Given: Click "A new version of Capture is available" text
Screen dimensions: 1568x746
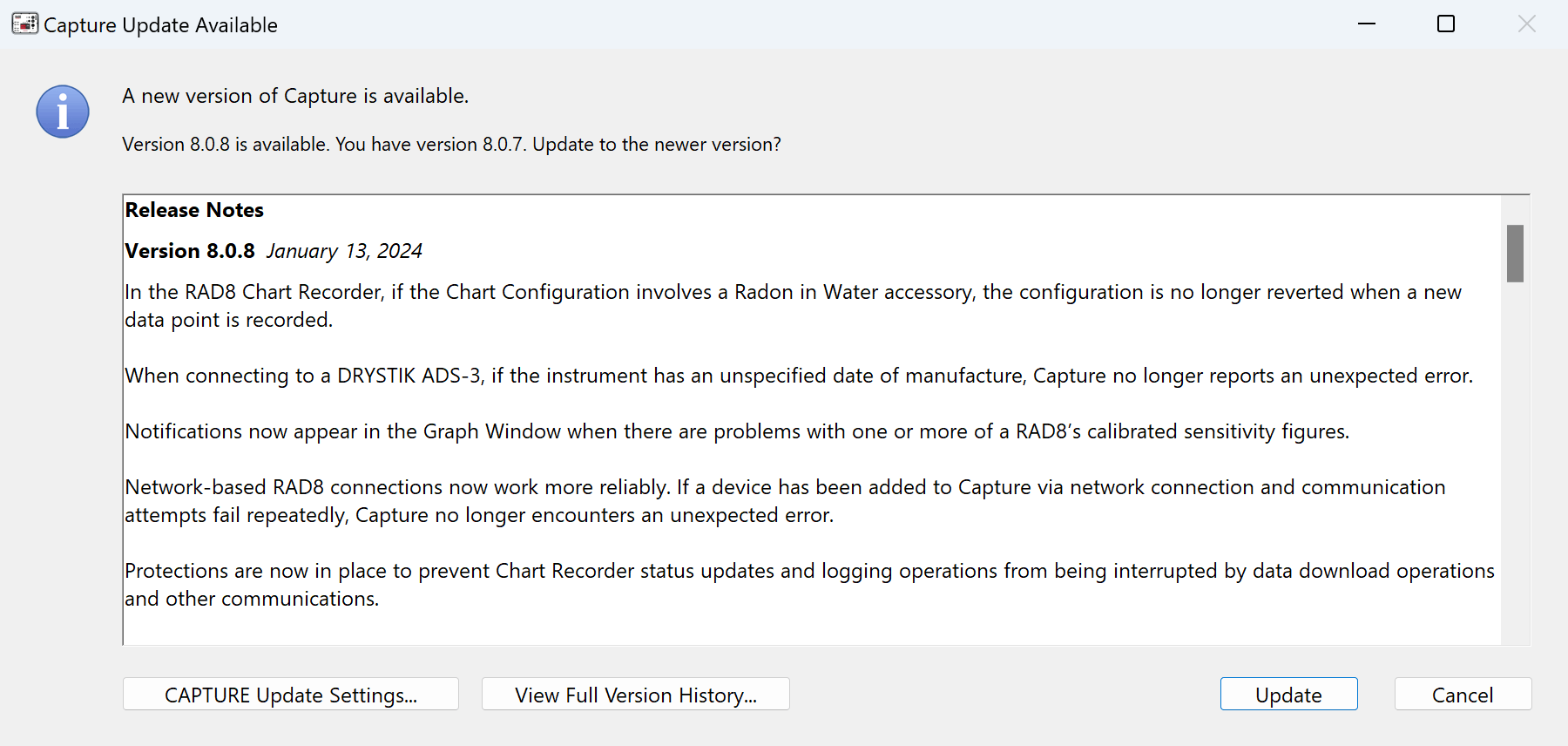Looking at the screenshot, I should click(x=295, y=96).
